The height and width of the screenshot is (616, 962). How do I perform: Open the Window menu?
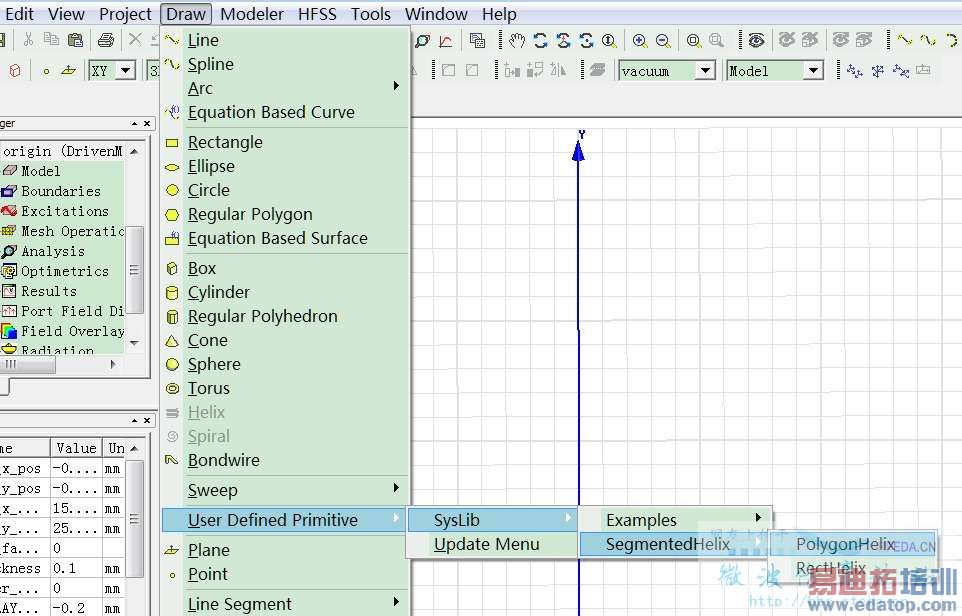pos(436,13)
